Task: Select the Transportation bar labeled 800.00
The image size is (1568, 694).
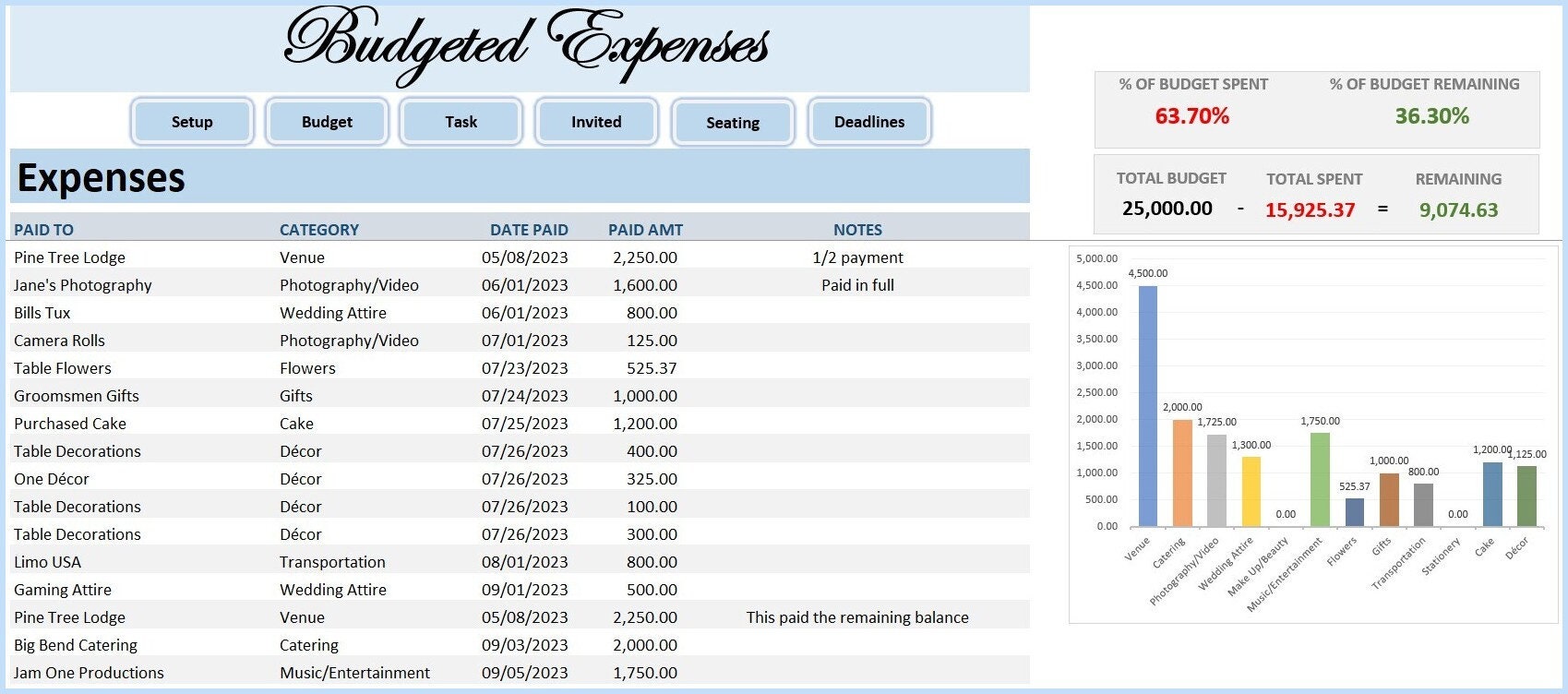Action: (1424, 505)
